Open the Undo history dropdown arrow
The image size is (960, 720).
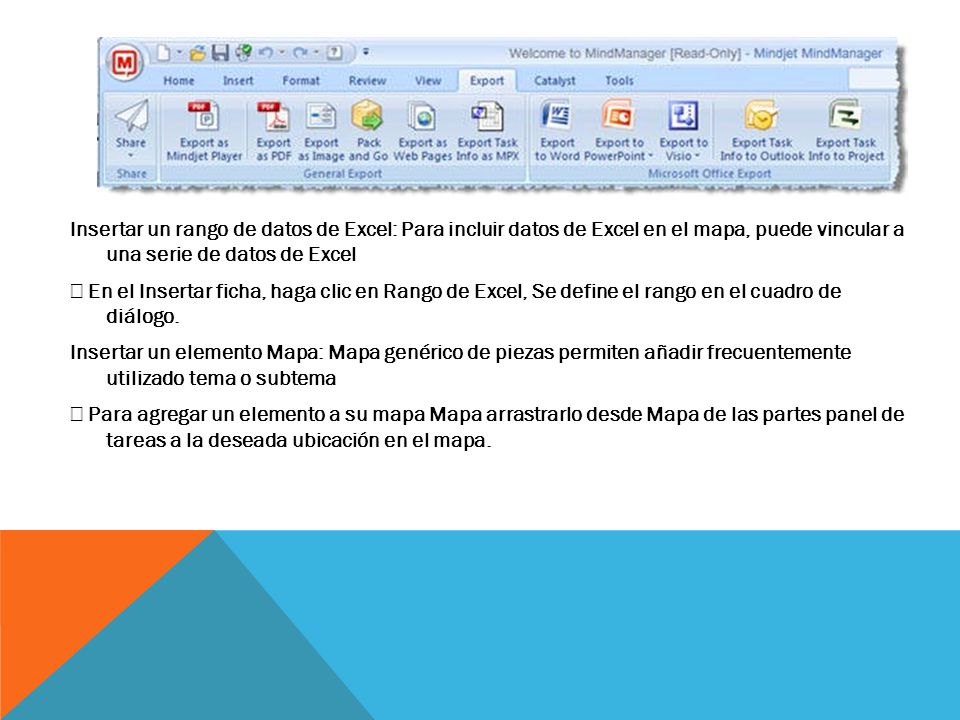tap(282, 53)
